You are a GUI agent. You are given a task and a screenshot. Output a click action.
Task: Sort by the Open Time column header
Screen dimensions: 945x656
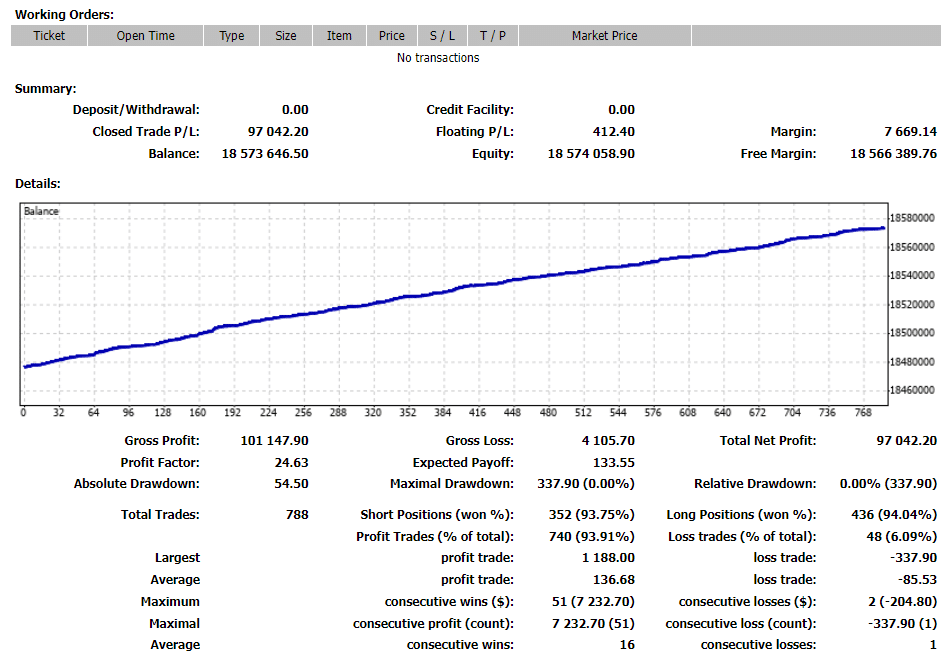(x=146, y=35)
